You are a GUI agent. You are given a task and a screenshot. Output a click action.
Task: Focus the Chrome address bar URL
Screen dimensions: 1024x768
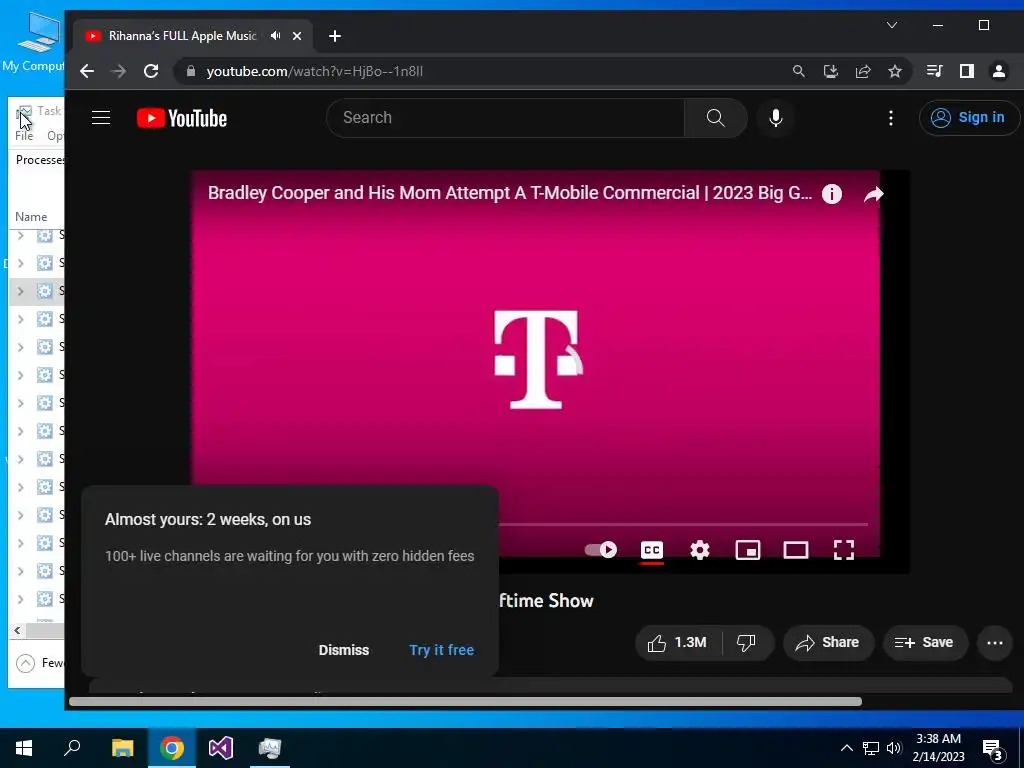[315, 71]
